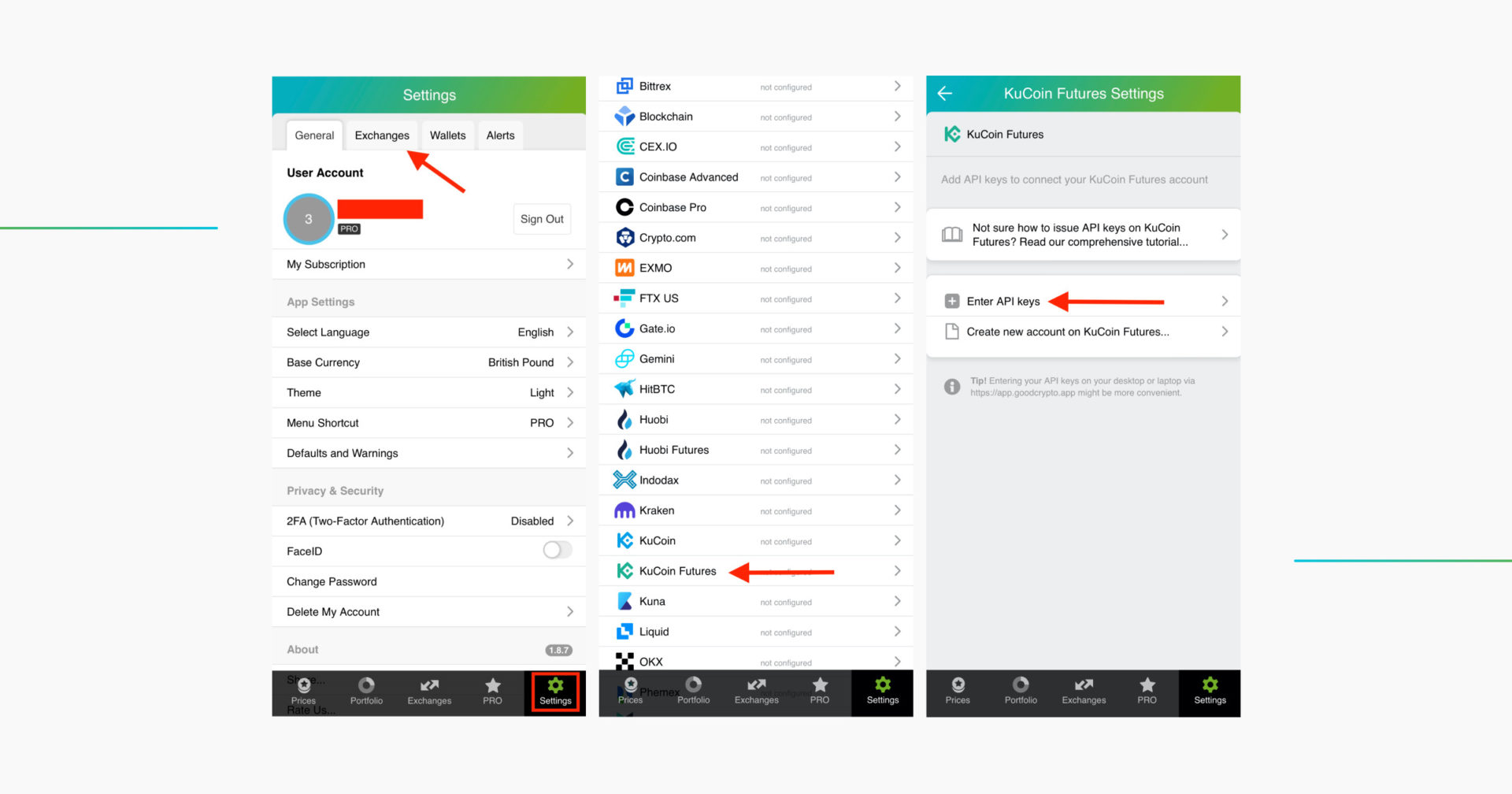1512x794 pixels.
Task: Tap the Coinbase Pro logo icon
Action: pyautogui.click(x=624, y=207)
